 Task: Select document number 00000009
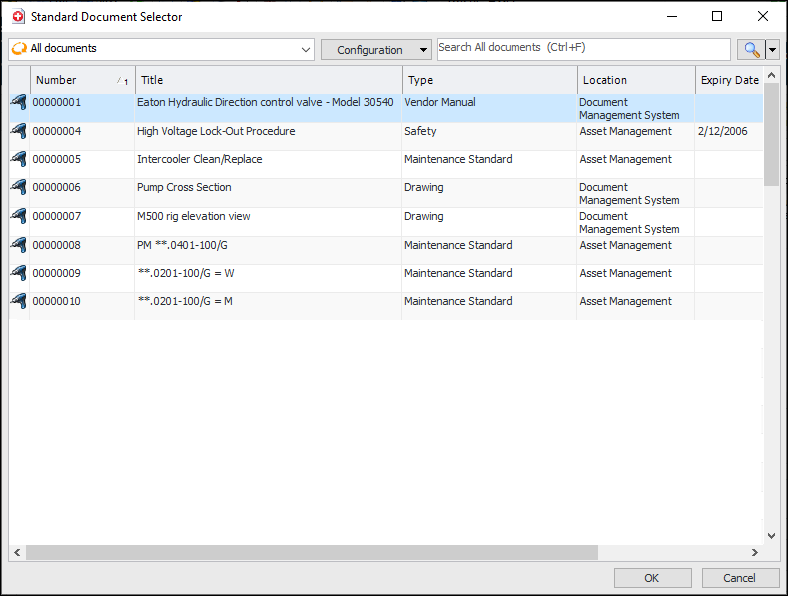(57, 273)
